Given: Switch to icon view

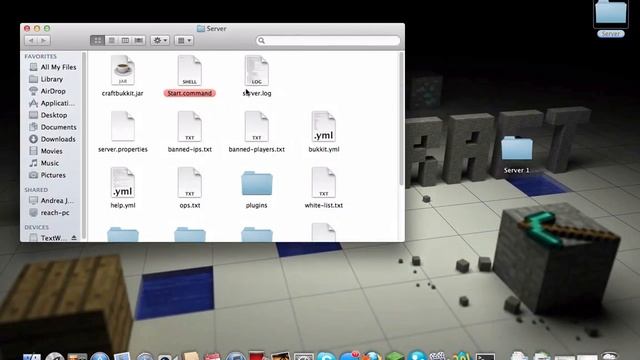Looking at the screenshot, I should 97,40.
